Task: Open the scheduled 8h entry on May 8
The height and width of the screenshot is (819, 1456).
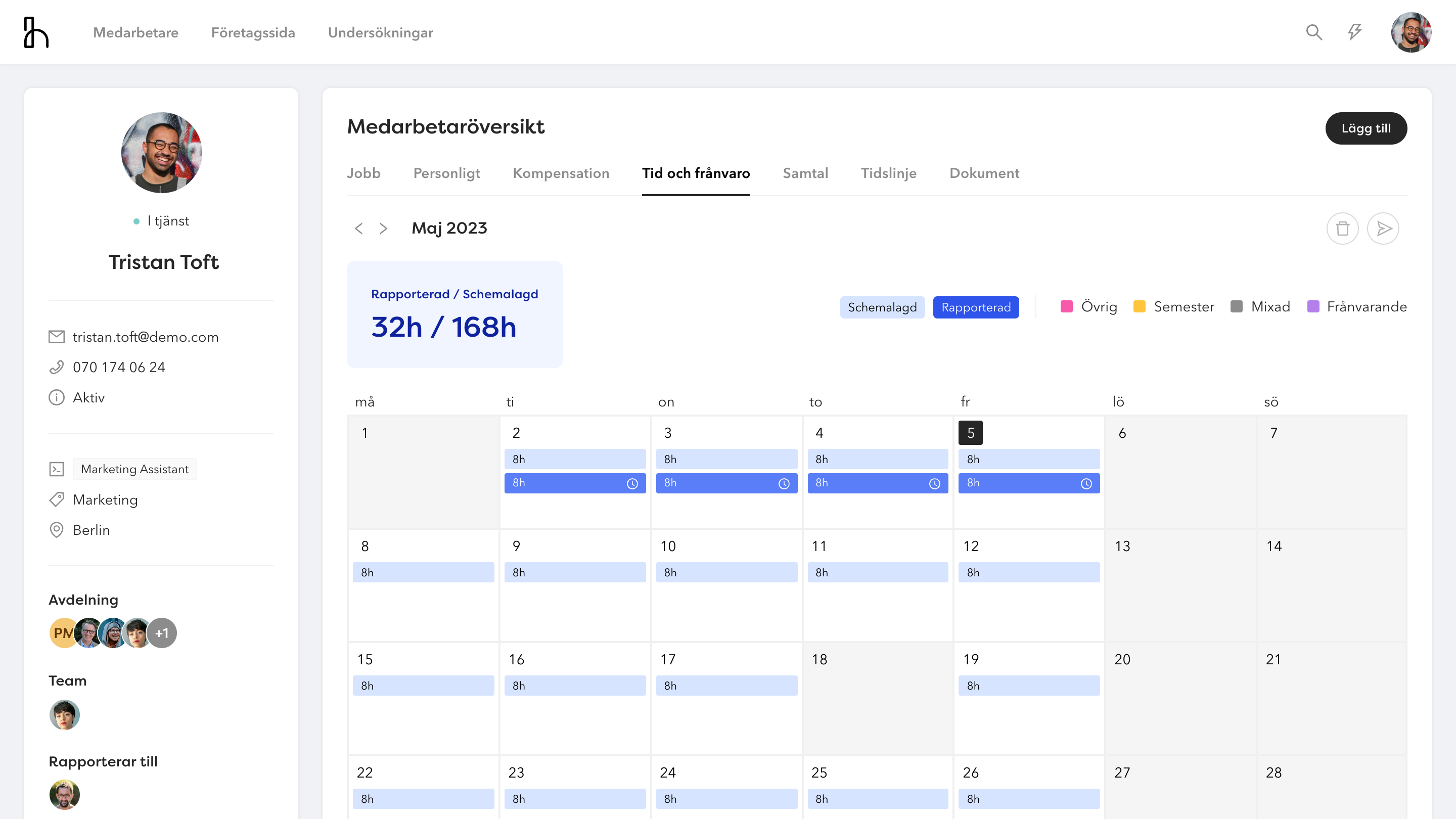Action: [423, 572]
